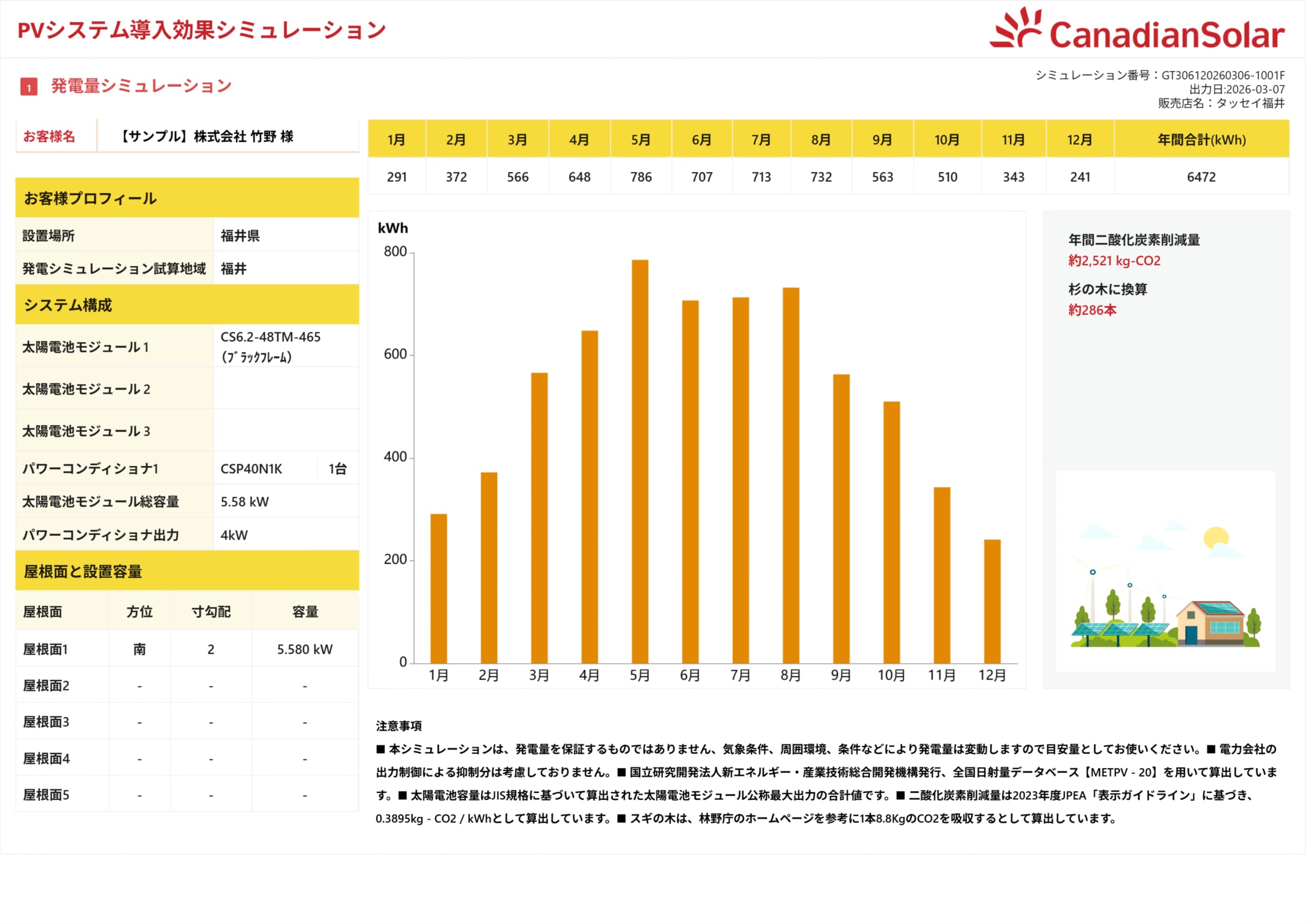Screen dimensions: 1306x924
Task: Click the 786 generation value
Action: (x=641, y=177)
